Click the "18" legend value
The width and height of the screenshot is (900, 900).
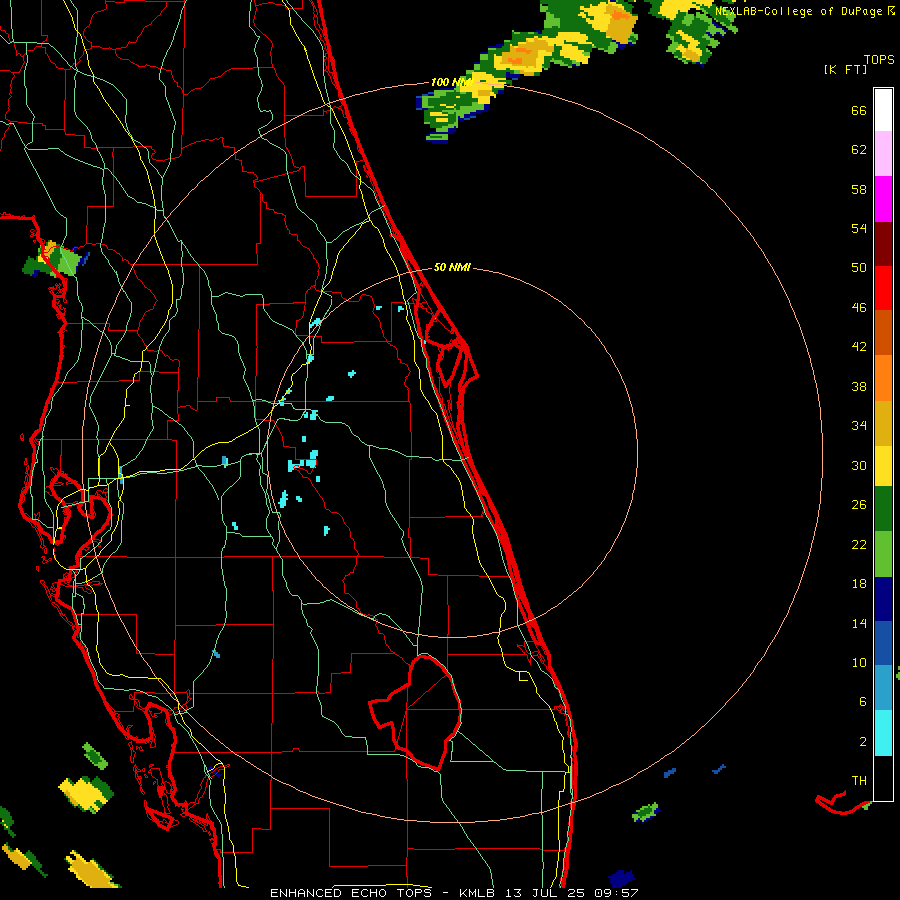(859, 584)
